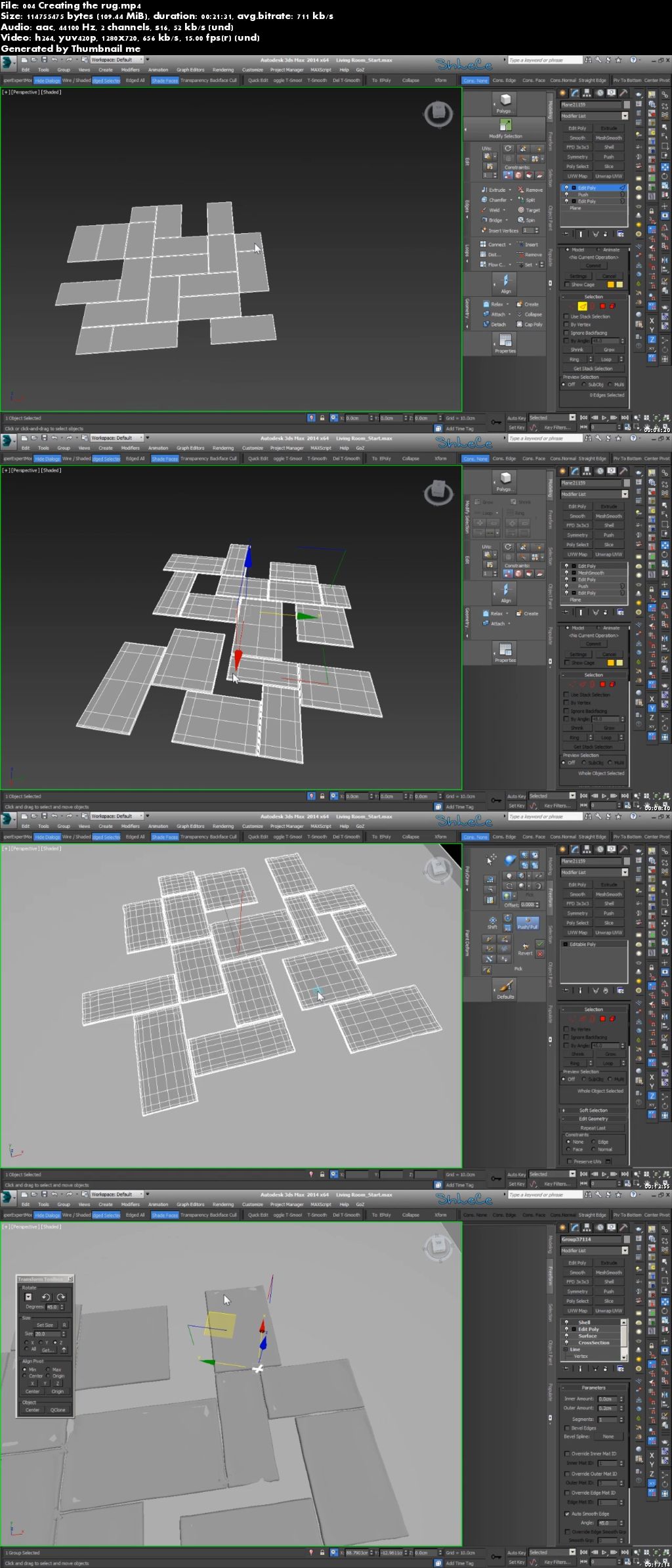In the first frame, click the Grow button
This screenshot has height=1568, width=672.
pos(609,349)
